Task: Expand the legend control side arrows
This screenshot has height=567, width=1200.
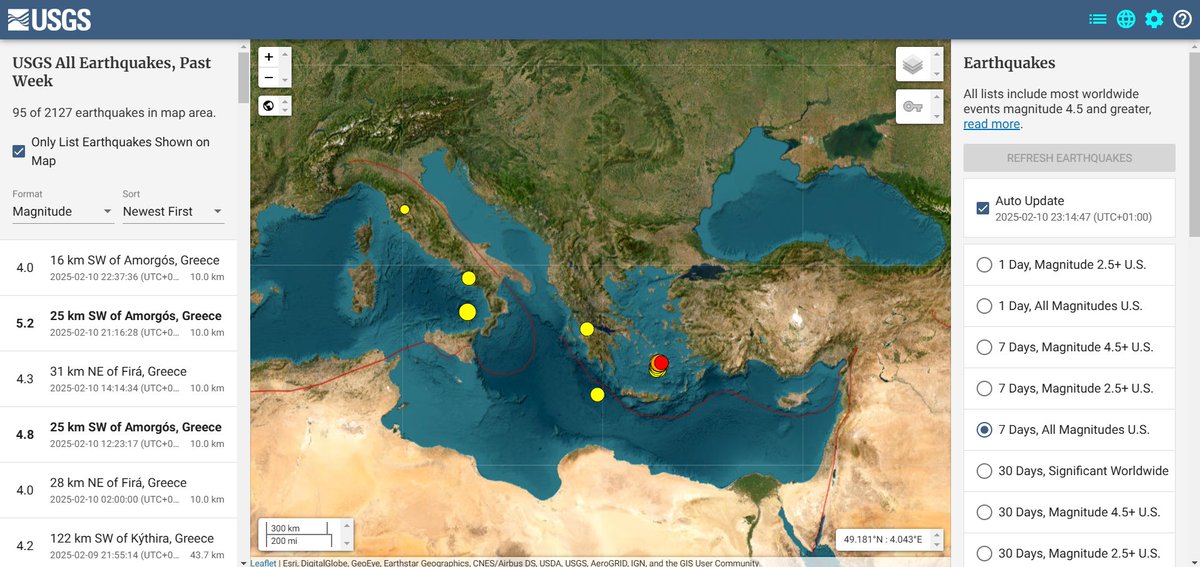Action: pyautogui.click(x=936, y=106)
